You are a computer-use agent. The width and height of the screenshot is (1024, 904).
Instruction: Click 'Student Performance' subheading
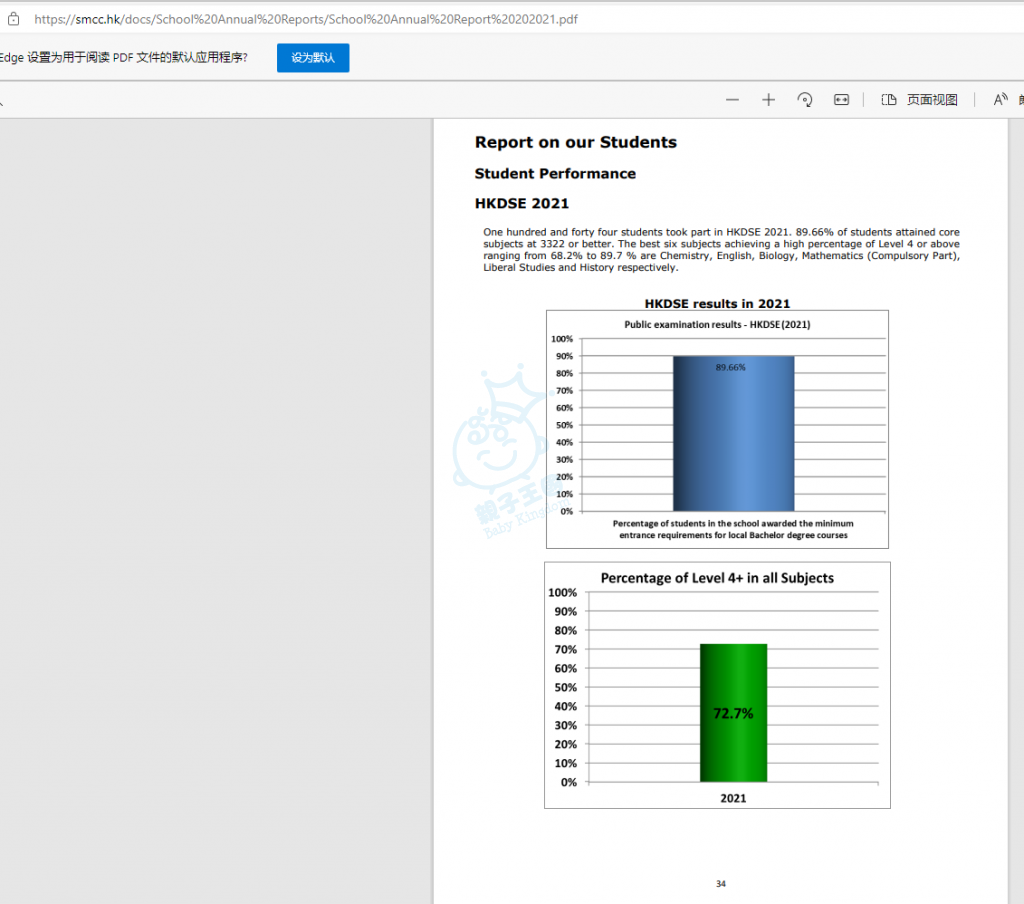(555, 174)
